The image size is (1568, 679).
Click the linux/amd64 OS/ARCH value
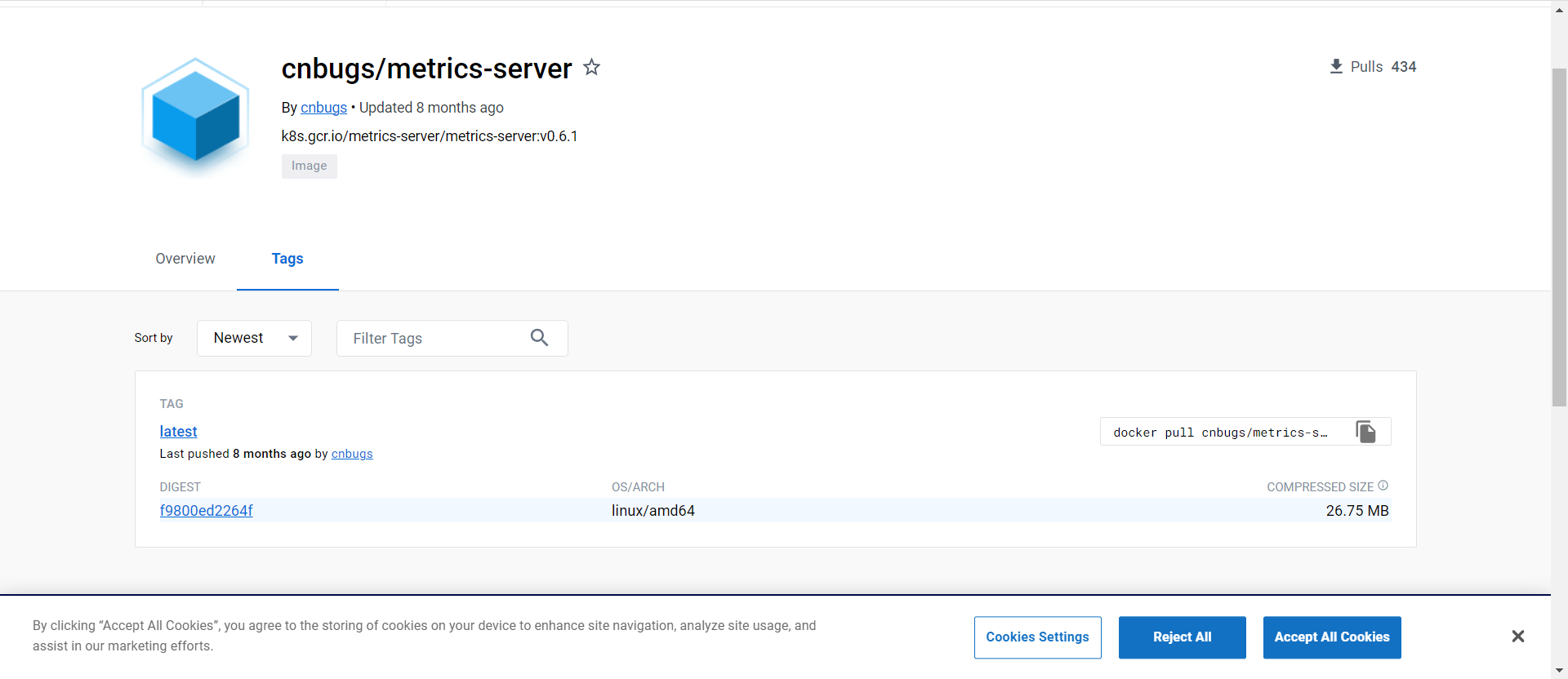coord(653,511)
